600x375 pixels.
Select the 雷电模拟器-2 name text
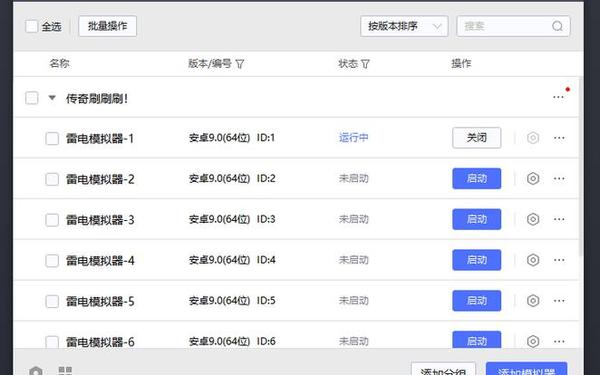coord(100,179)
